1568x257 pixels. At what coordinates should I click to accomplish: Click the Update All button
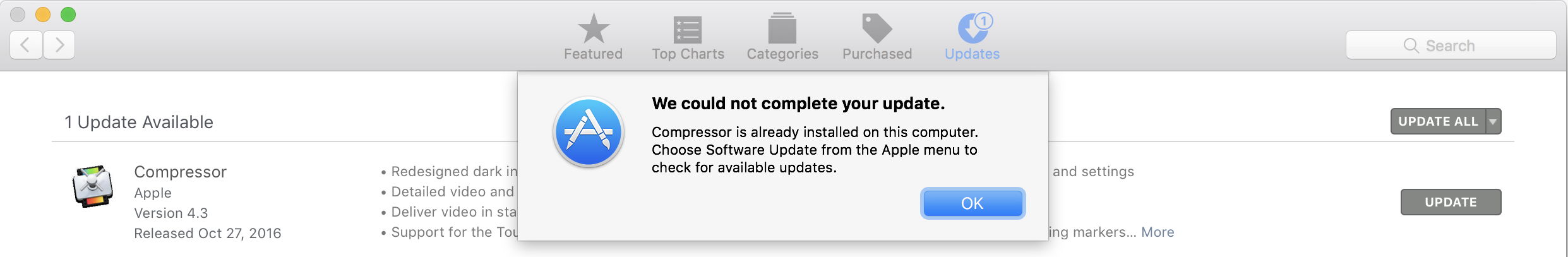pyautogui.click(x=1438, y=121)
